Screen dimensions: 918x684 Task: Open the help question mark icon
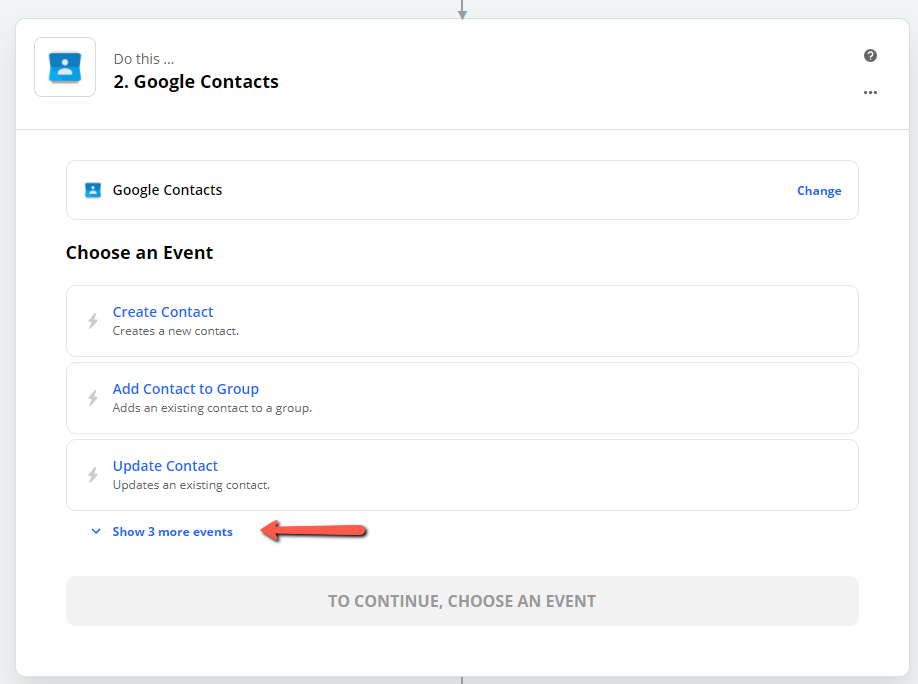coord(870,56)
